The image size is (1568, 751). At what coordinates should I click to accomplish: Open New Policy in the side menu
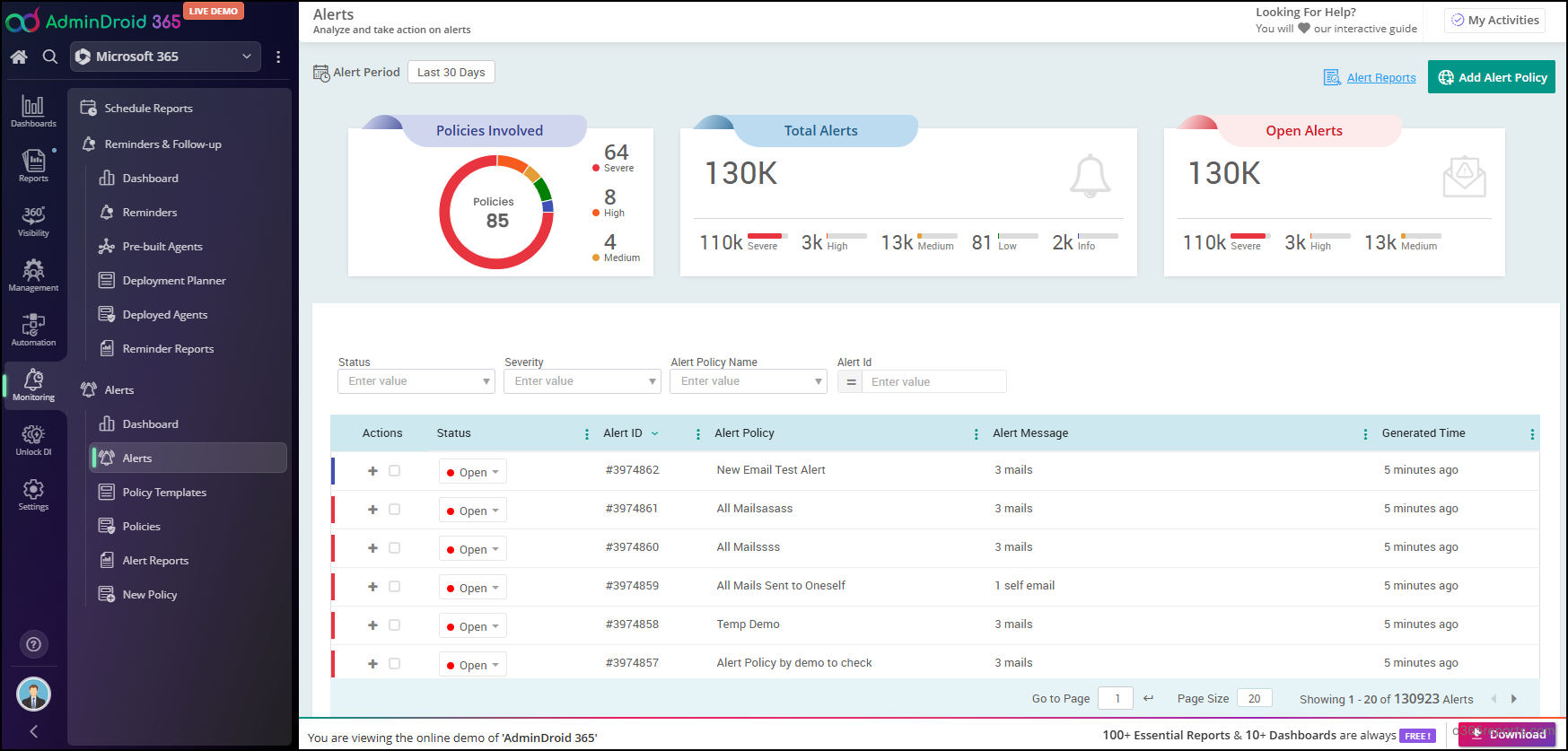coord(150,595)
